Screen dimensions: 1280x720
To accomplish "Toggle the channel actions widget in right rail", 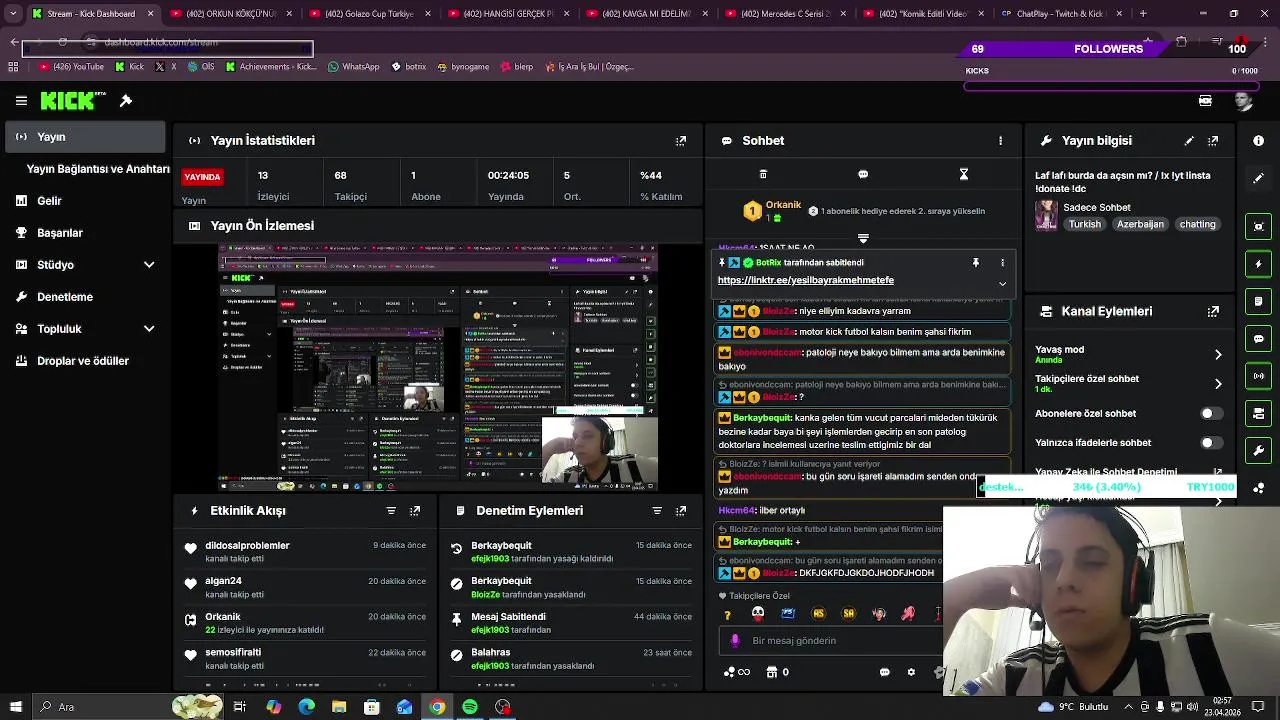I will (1259, 413).
